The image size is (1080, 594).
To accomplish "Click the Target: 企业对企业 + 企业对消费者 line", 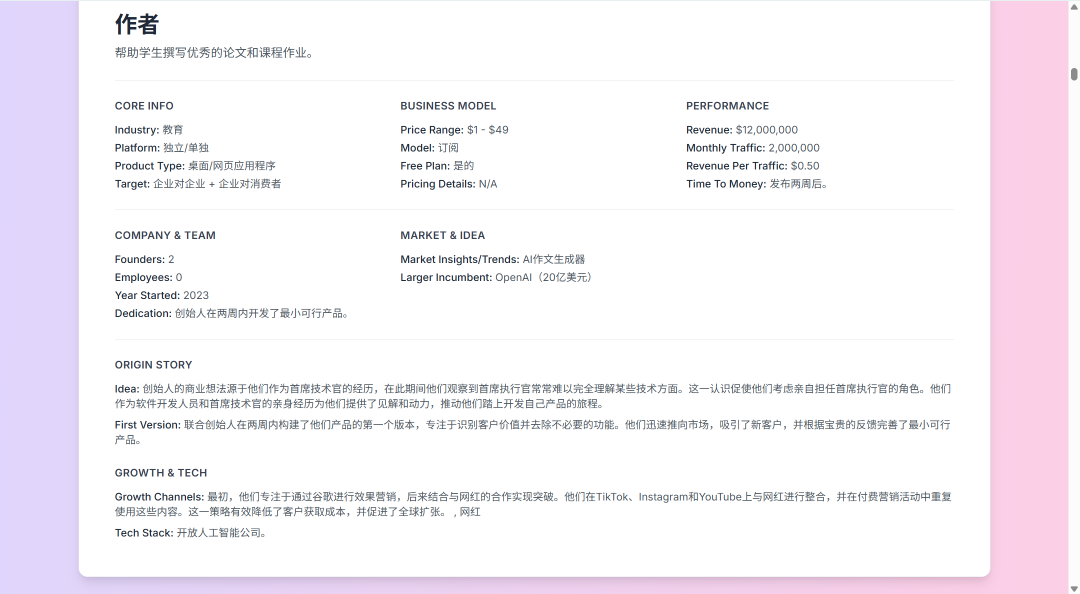I will [x=198, y=183].
